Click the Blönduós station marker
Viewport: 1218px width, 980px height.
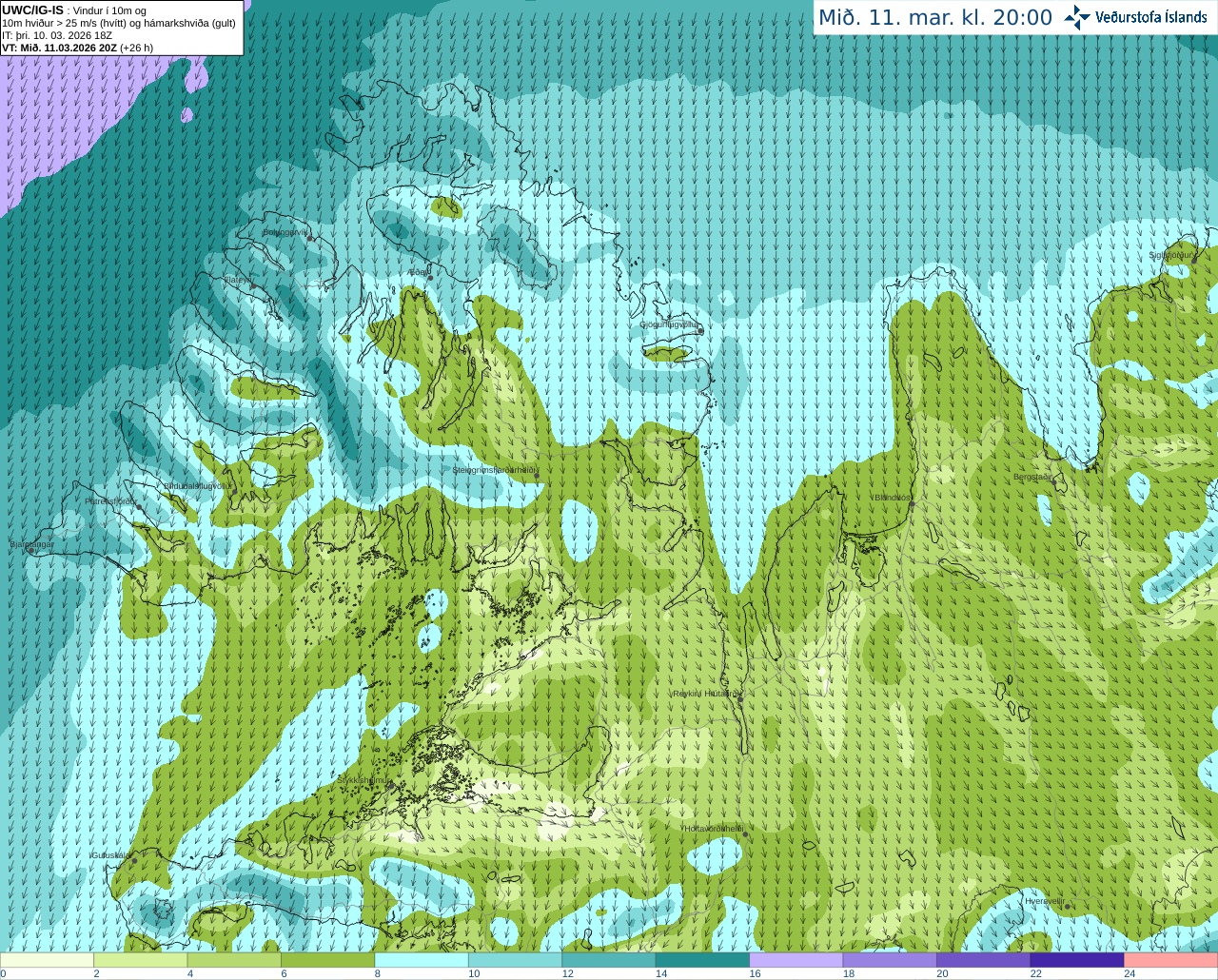tap(912, 503)
